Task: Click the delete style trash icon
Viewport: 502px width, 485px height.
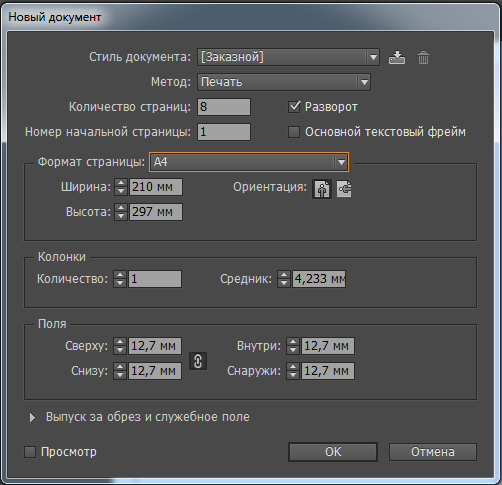Action: [423, 57]
